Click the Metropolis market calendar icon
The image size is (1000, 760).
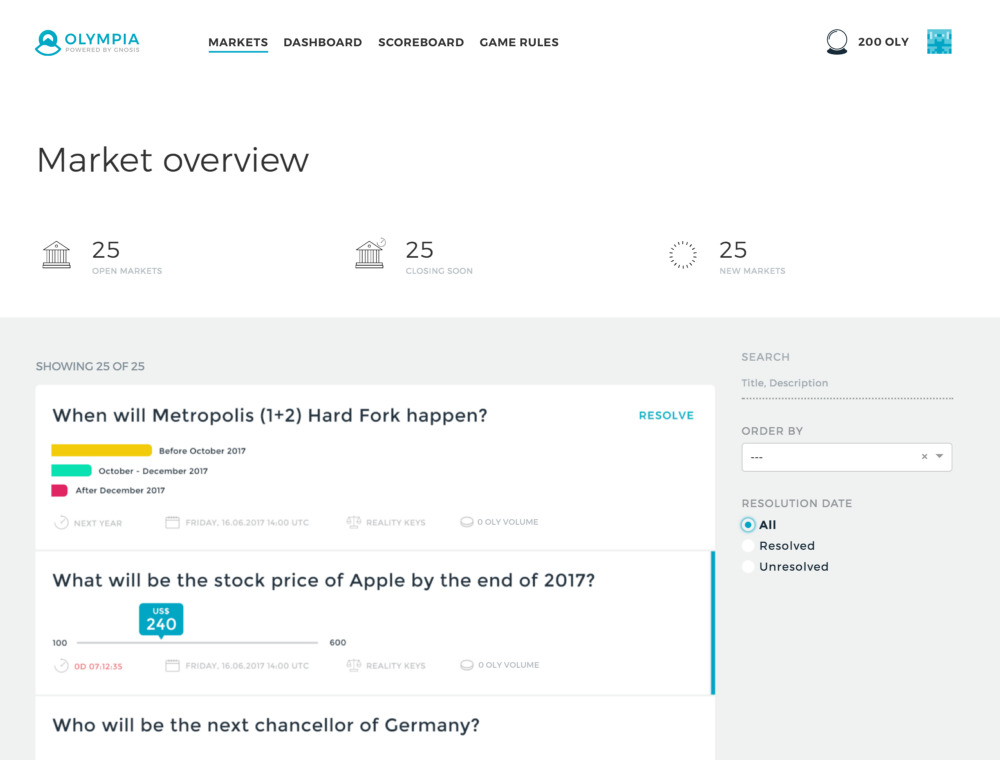172,522
